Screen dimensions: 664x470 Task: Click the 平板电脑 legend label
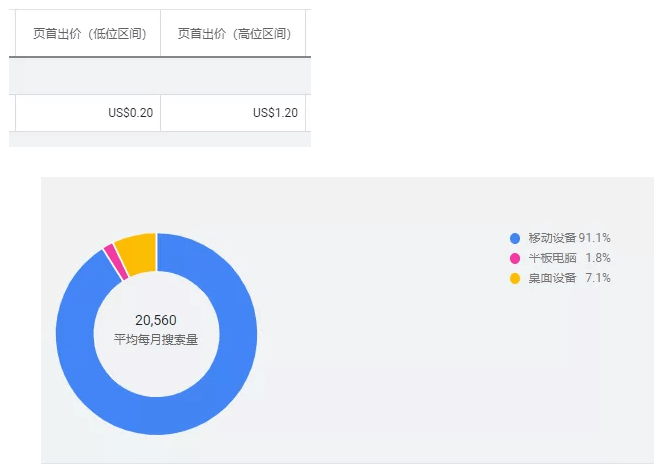[x=552, y=258]
